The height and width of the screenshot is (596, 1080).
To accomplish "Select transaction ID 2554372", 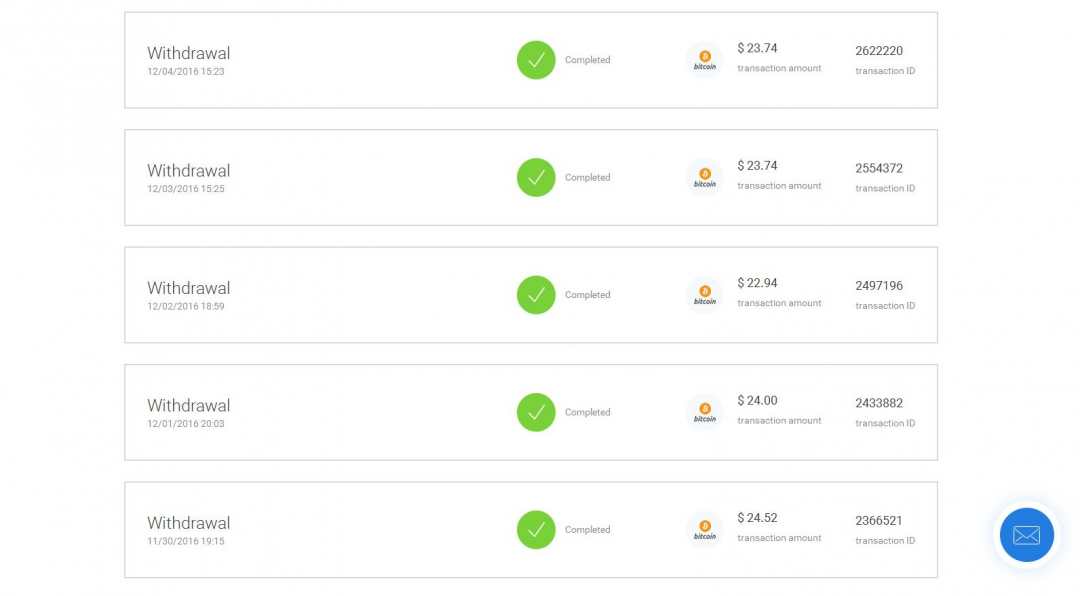I will (879, 168).
